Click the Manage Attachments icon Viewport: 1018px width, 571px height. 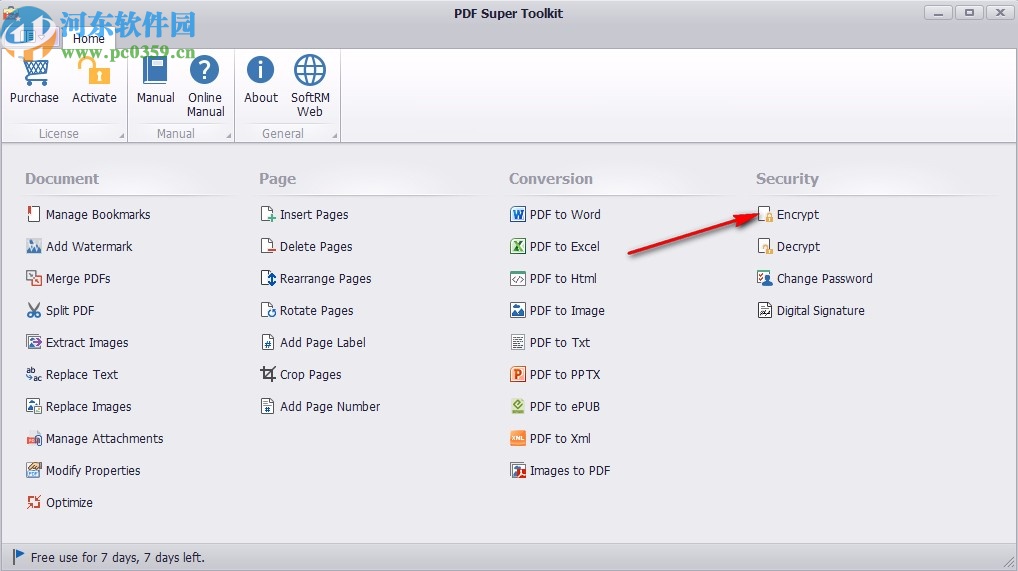point(33,438)
